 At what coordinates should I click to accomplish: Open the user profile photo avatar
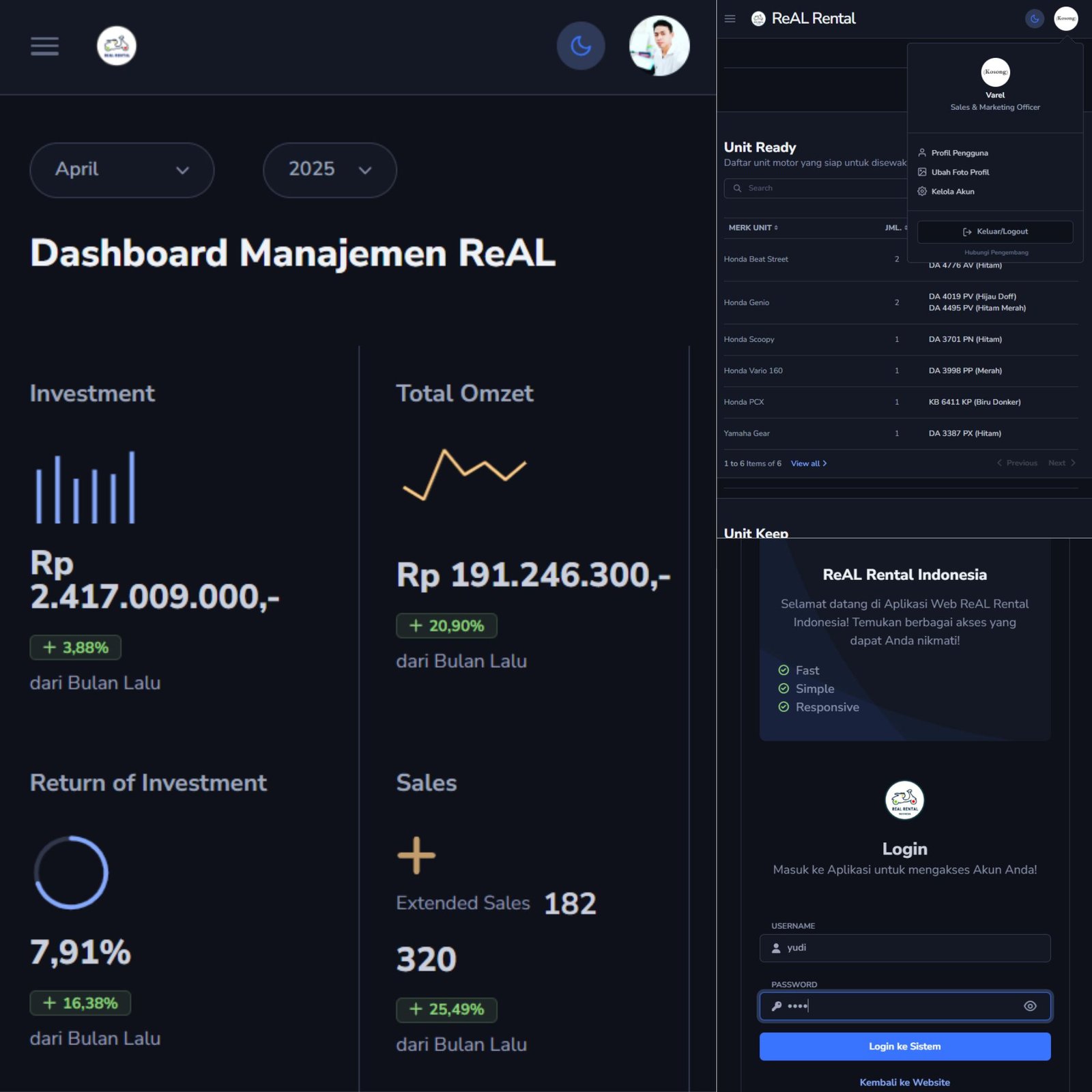[x=659, y=46]
